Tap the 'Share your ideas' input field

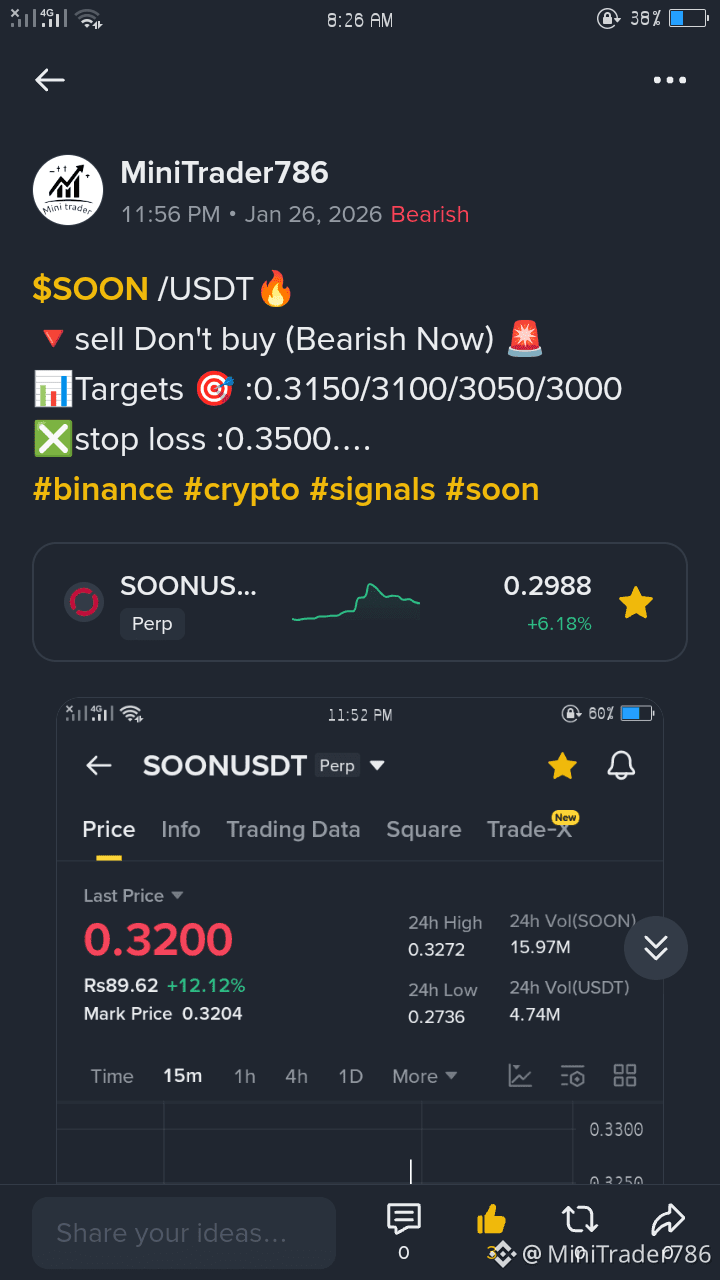click(184, 1232)
